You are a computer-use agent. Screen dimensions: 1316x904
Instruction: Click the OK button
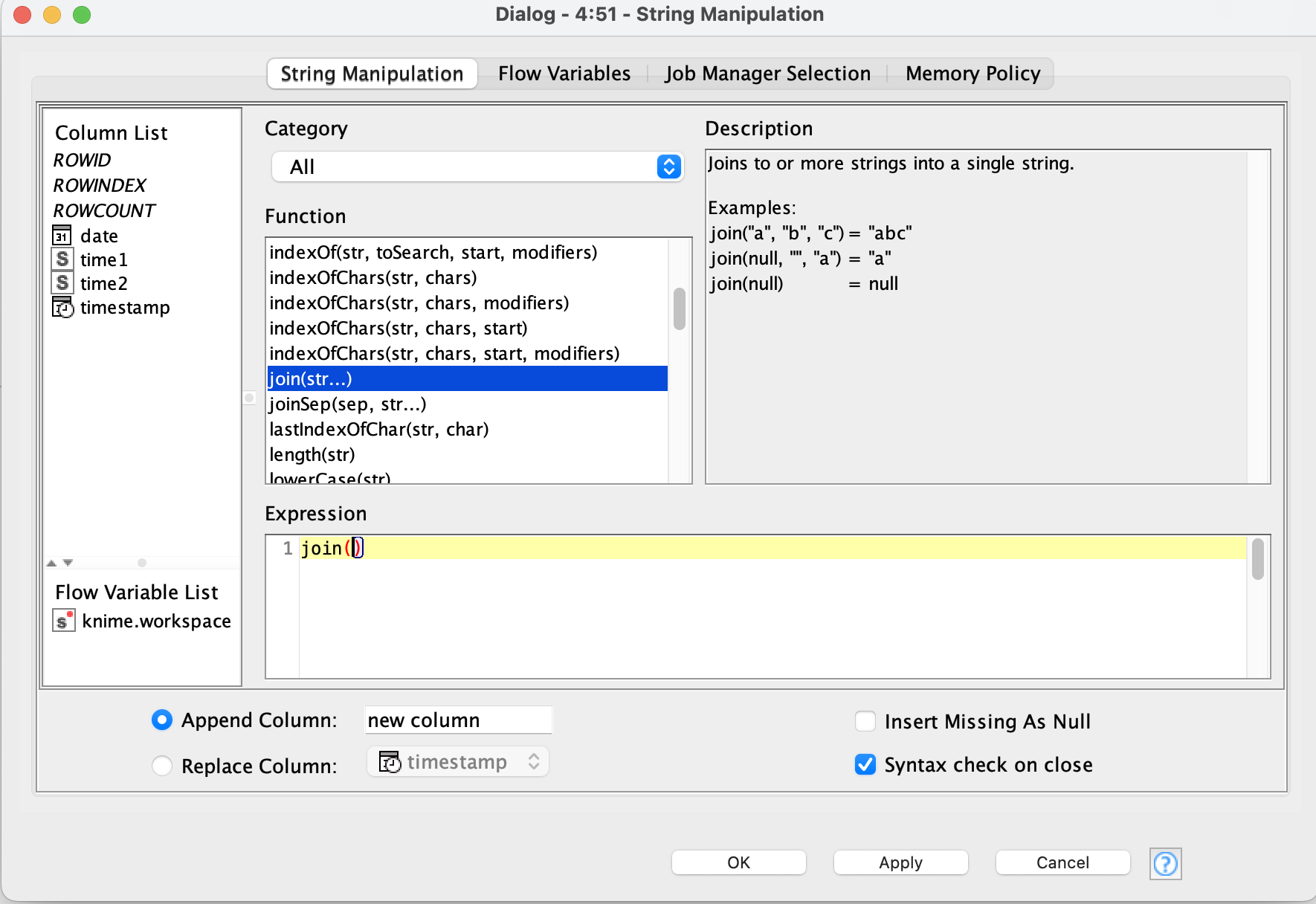pos(738,862)
